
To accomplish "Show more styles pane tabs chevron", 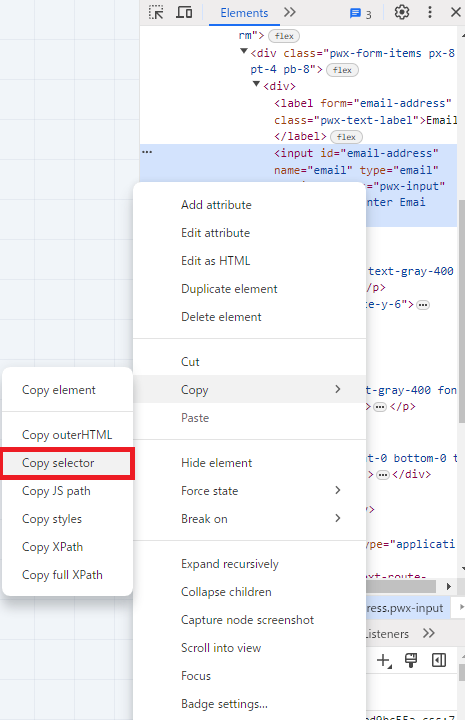I will (429, 633).
